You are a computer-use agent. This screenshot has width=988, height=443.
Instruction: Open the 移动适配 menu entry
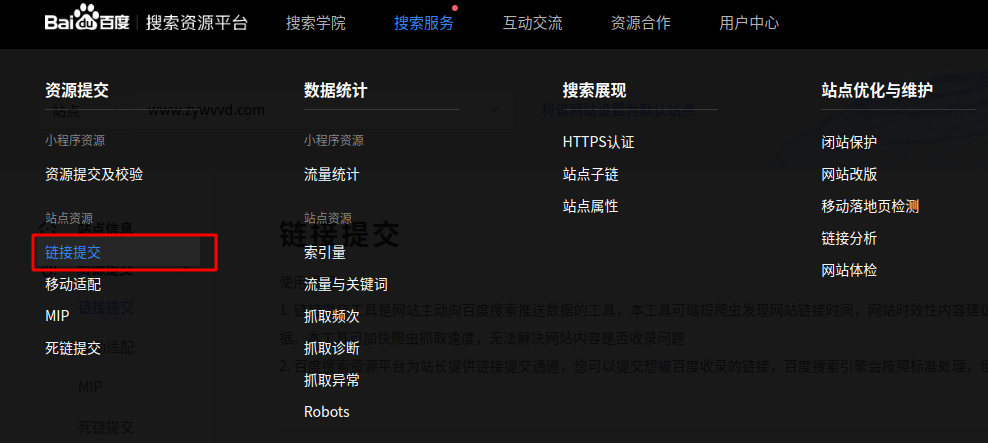click(x=73, y=285)
